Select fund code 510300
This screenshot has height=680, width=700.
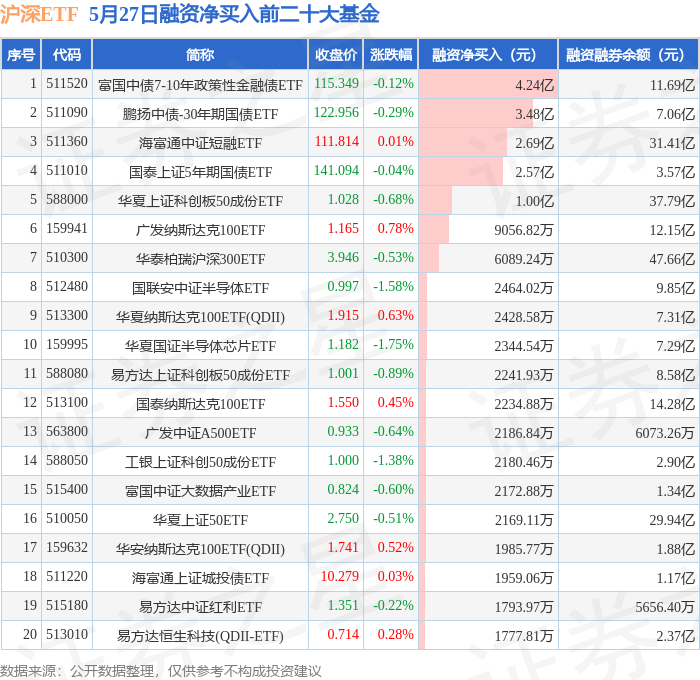(67, 258)
